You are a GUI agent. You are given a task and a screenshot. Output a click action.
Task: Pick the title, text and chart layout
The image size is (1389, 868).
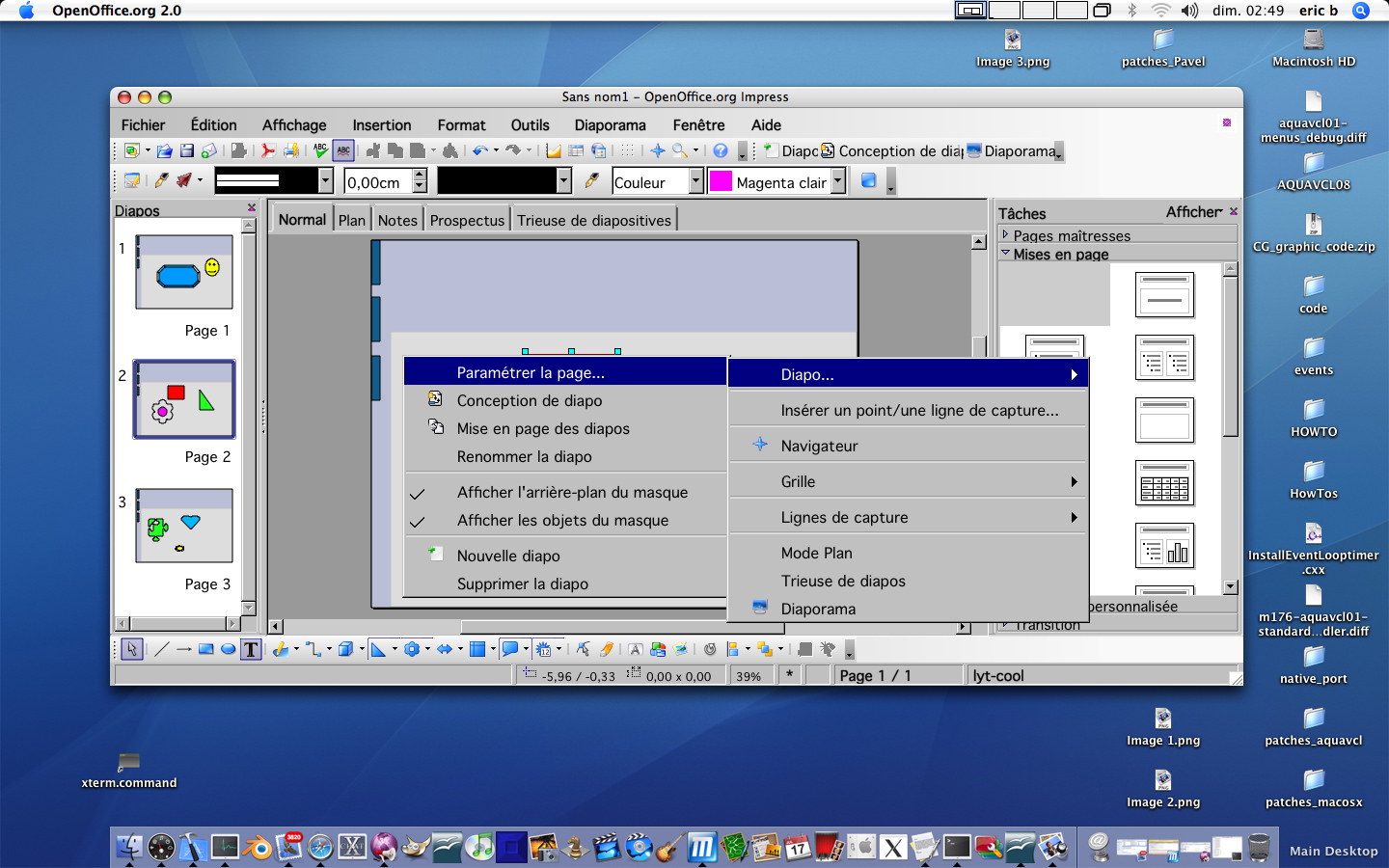point(1164,546)
